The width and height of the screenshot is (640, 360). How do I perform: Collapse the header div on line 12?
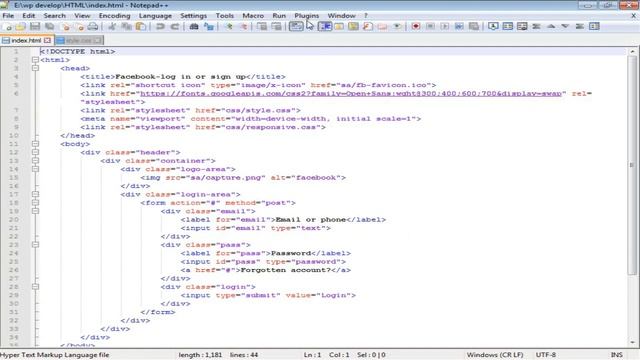36,152
